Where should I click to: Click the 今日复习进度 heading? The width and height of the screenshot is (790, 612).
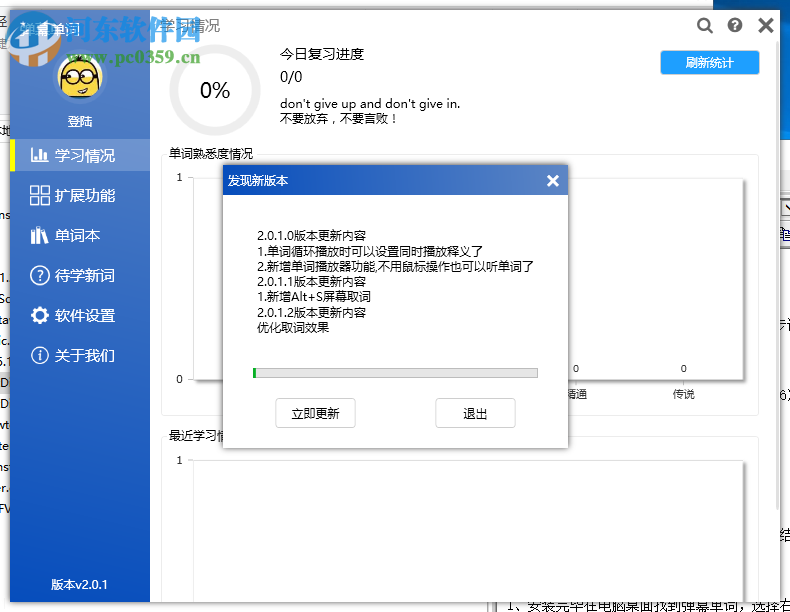tap(322, 54)
